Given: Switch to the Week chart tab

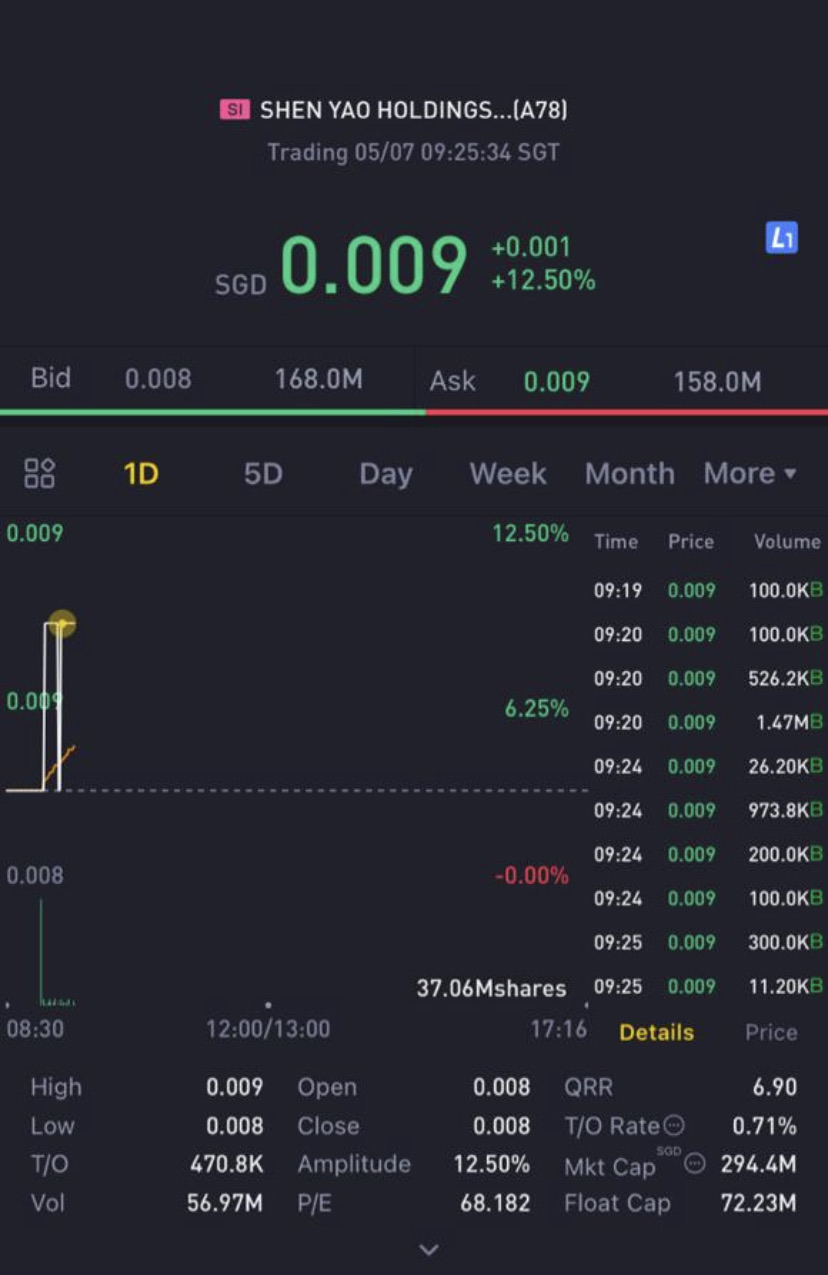Looking at the screenshot, I should tap(508, 473).
